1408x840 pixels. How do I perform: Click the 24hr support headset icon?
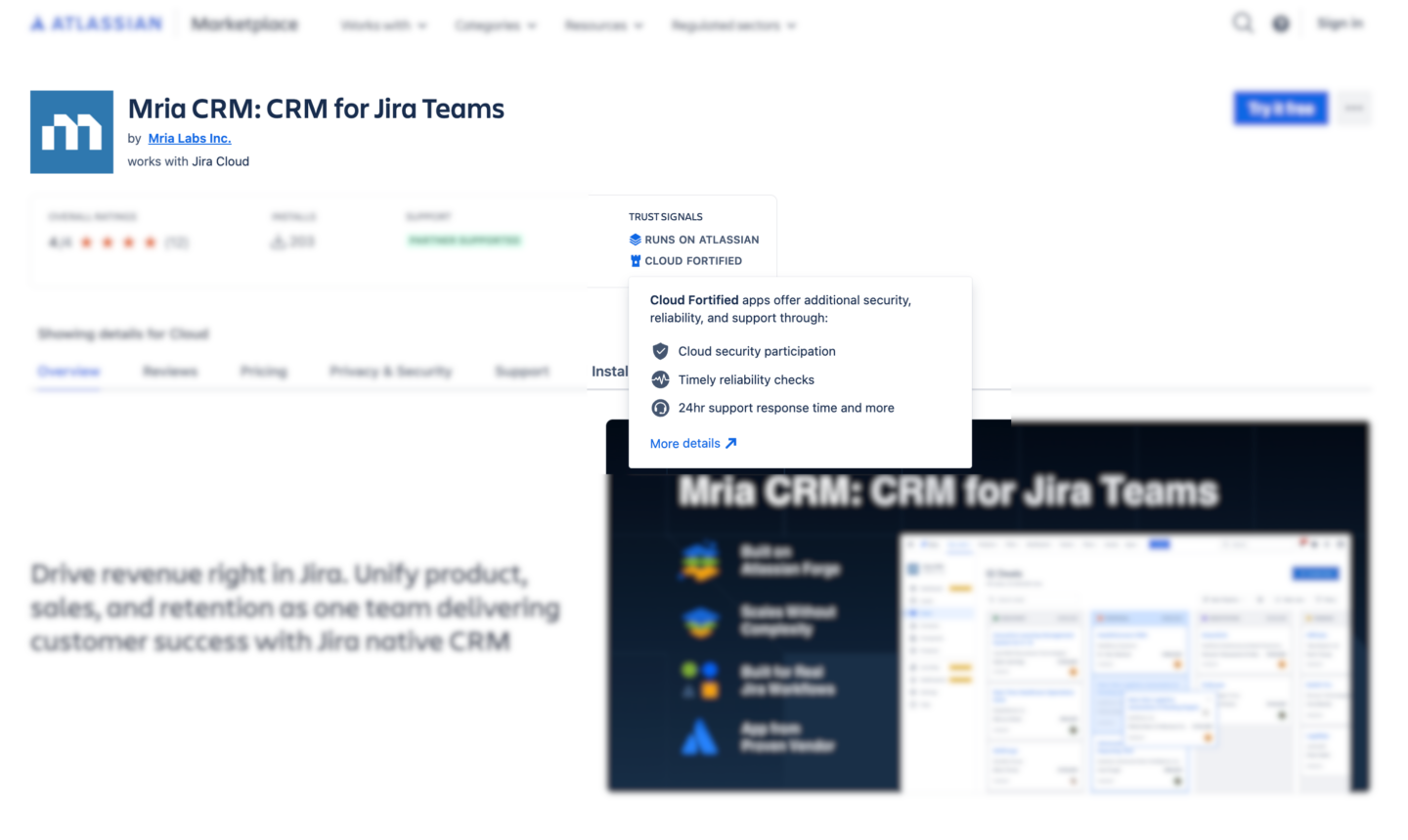pyautogui.click(x=660, y=408)
